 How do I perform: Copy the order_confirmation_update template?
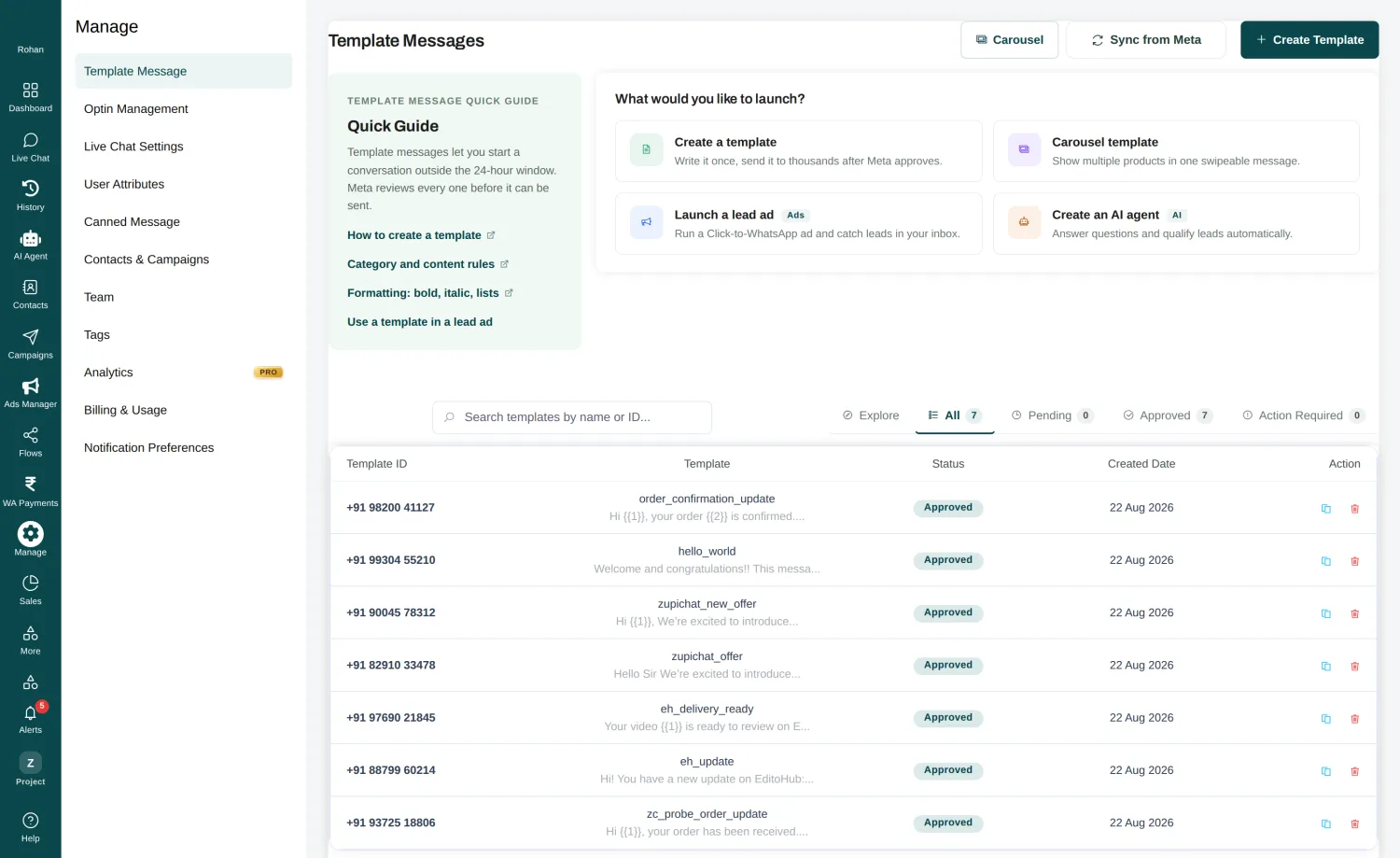click(1325, 509)
